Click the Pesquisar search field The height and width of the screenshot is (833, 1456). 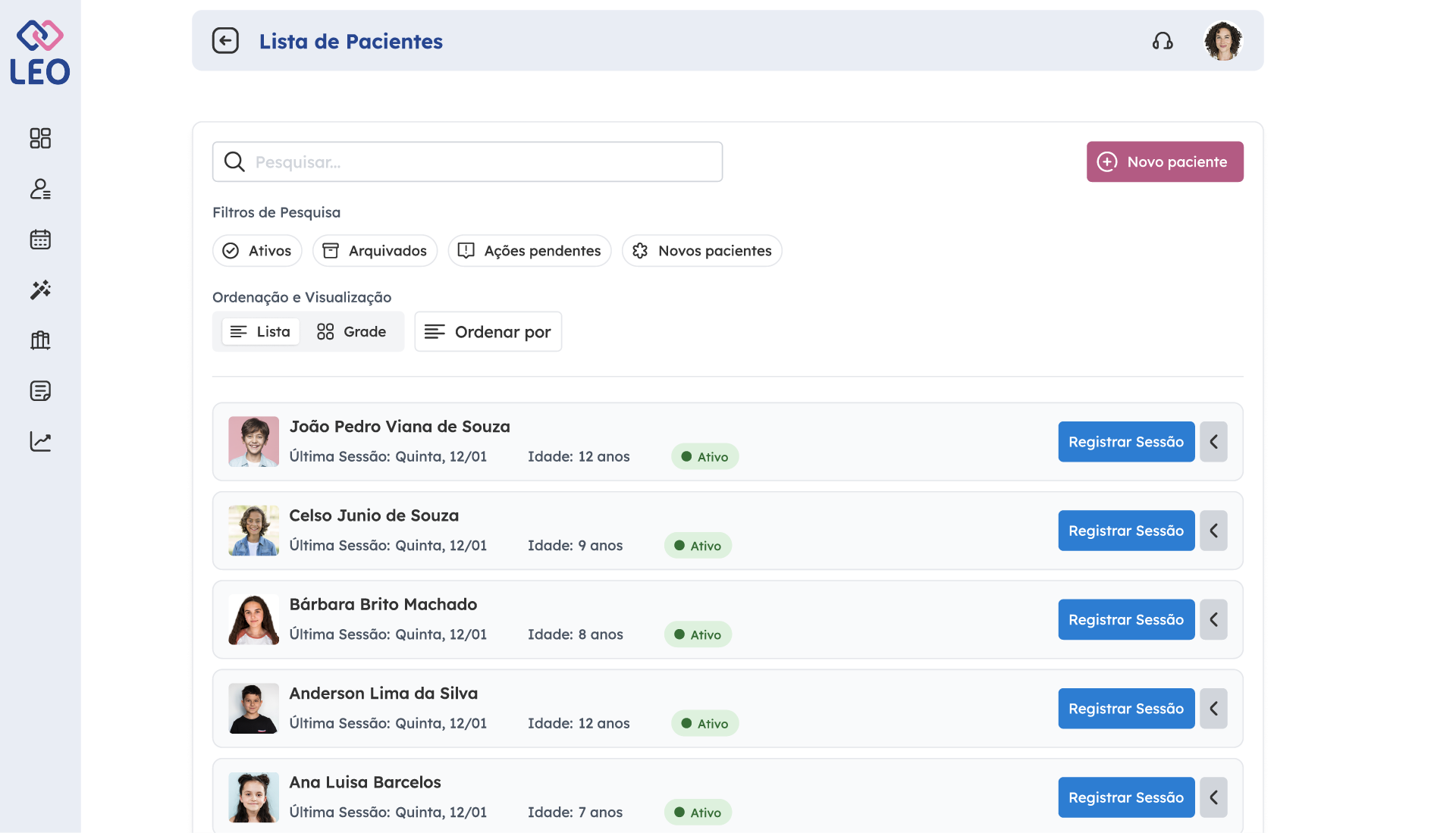tap(467, 162)
